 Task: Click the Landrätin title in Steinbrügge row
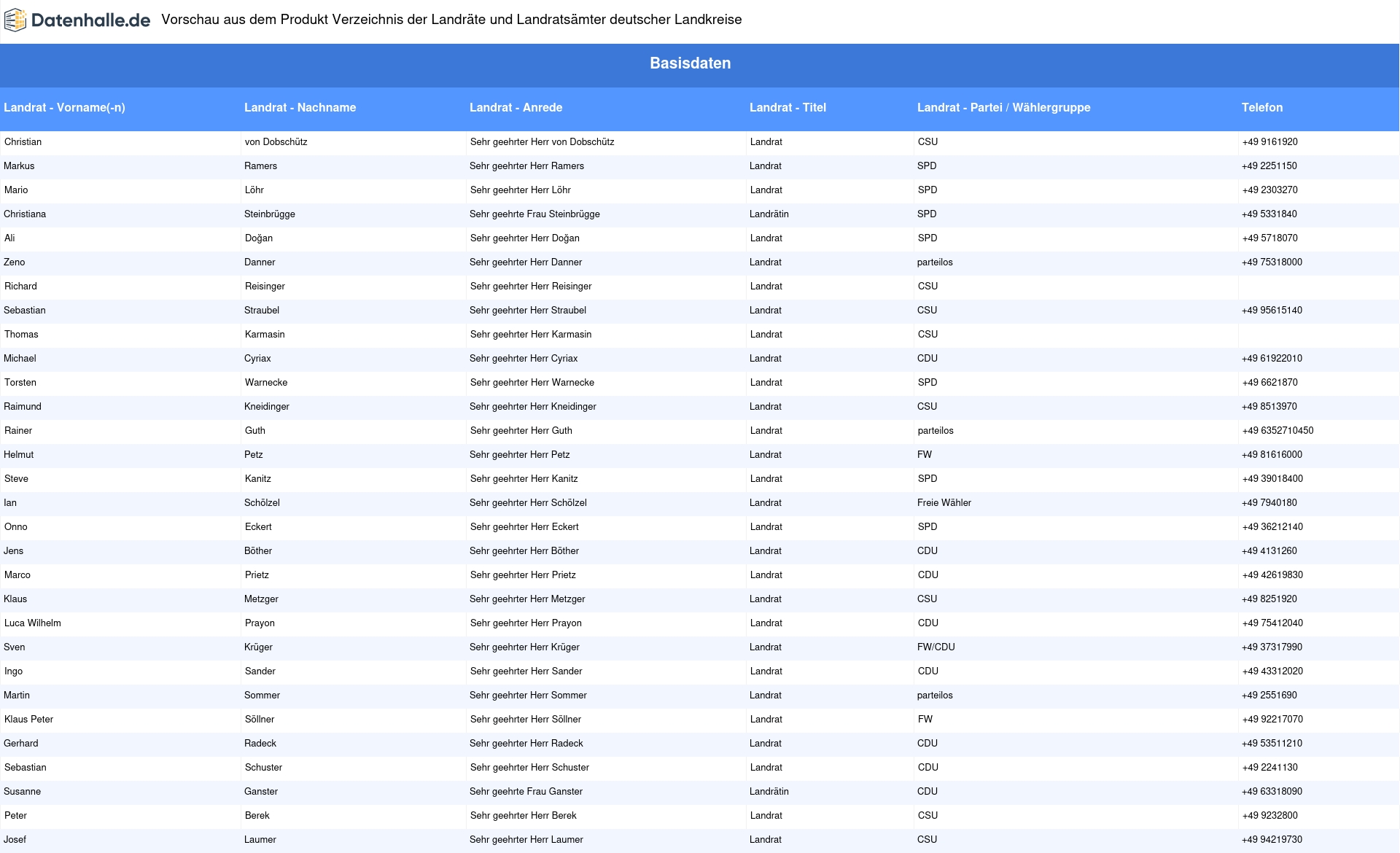pyautogui.click(x=769, y=214)
